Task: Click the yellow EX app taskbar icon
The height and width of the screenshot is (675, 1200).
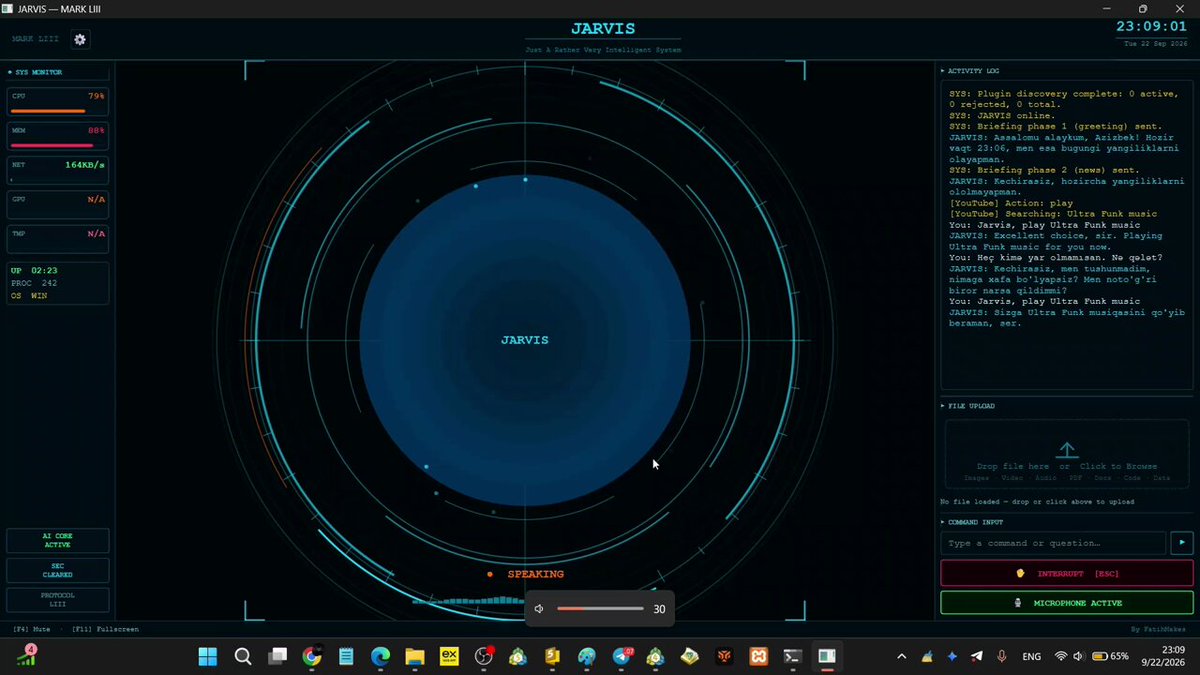Action: point(450,657)
